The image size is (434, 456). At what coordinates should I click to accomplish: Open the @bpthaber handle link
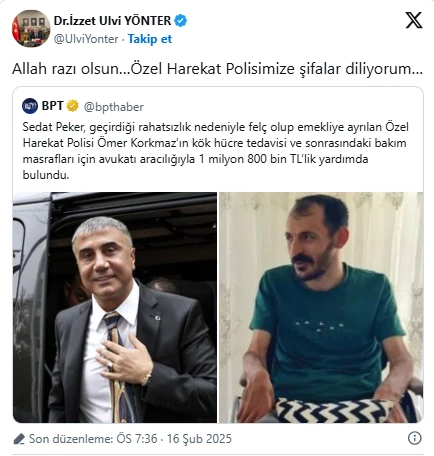(x=113, y=107)
